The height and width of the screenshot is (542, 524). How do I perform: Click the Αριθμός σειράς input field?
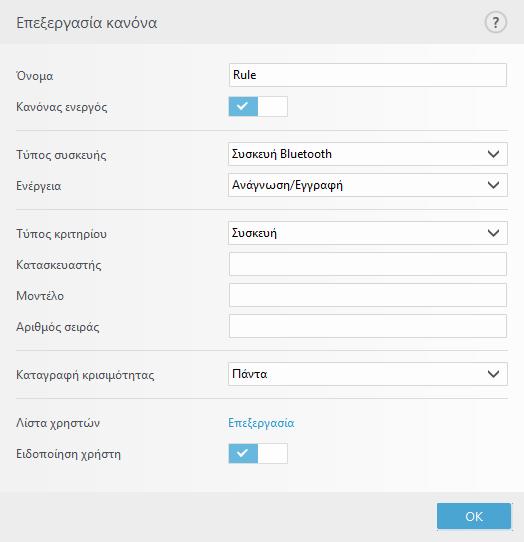pos(367,326)
